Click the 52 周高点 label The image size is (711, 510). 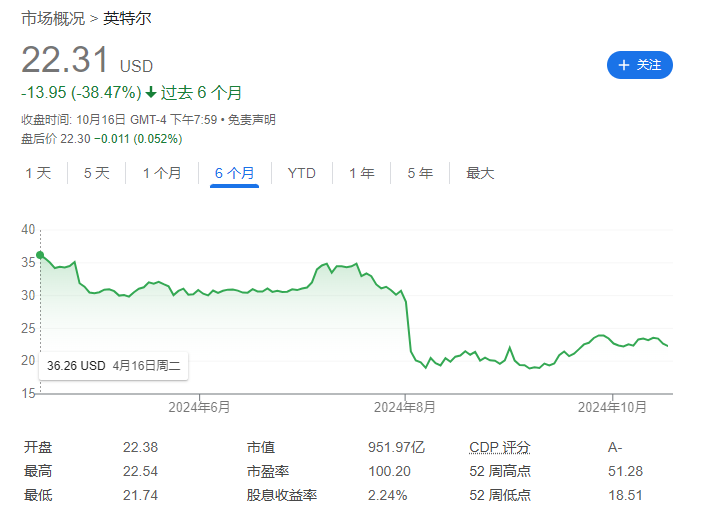point(500,471)
